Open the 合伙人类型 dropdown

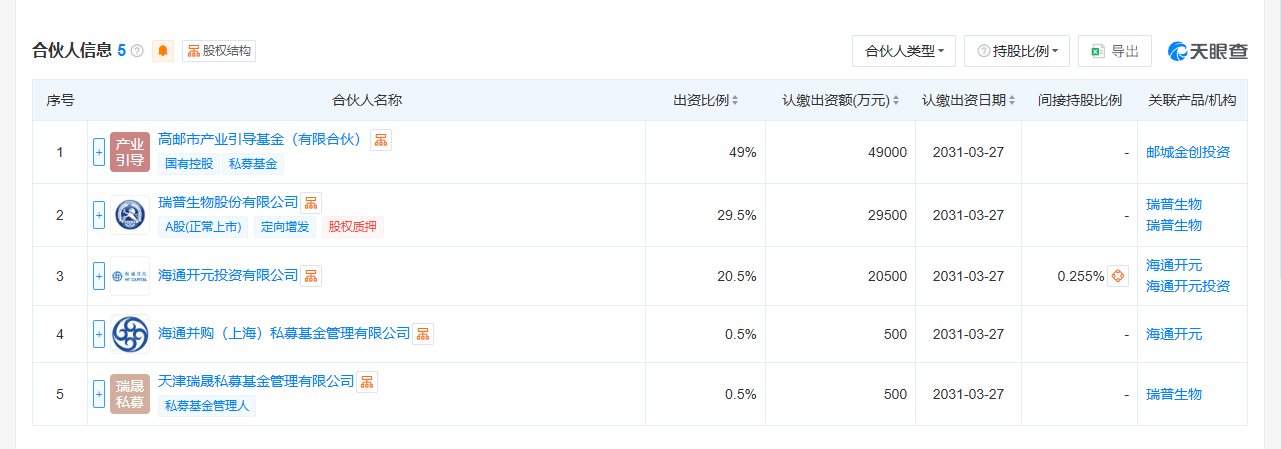(x=904, y=51)
